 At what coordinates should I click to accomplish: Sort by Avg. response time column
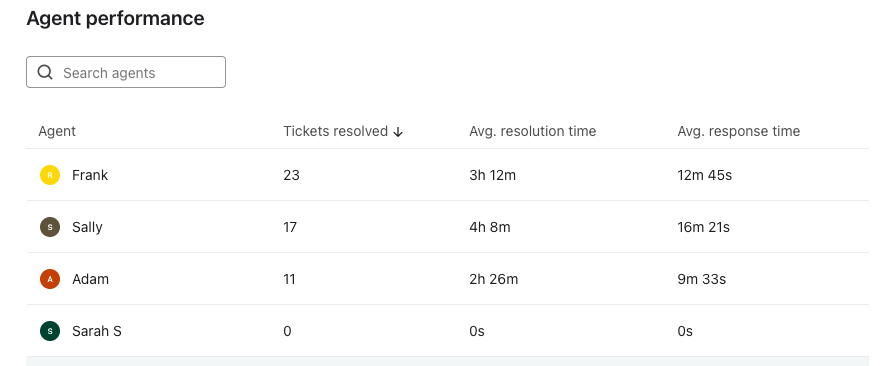click(x=739, y=131)
